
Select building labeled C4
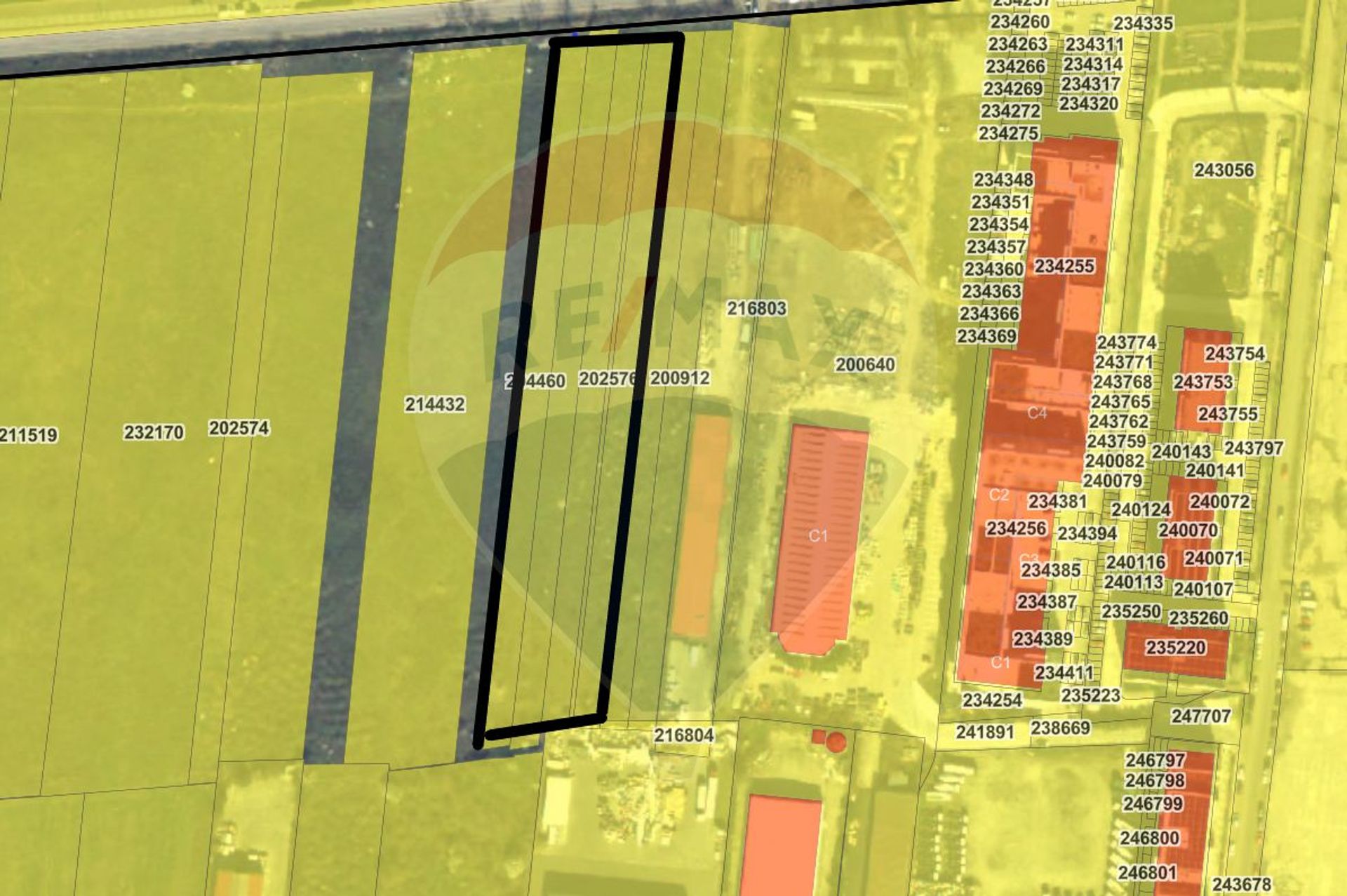1037,413
